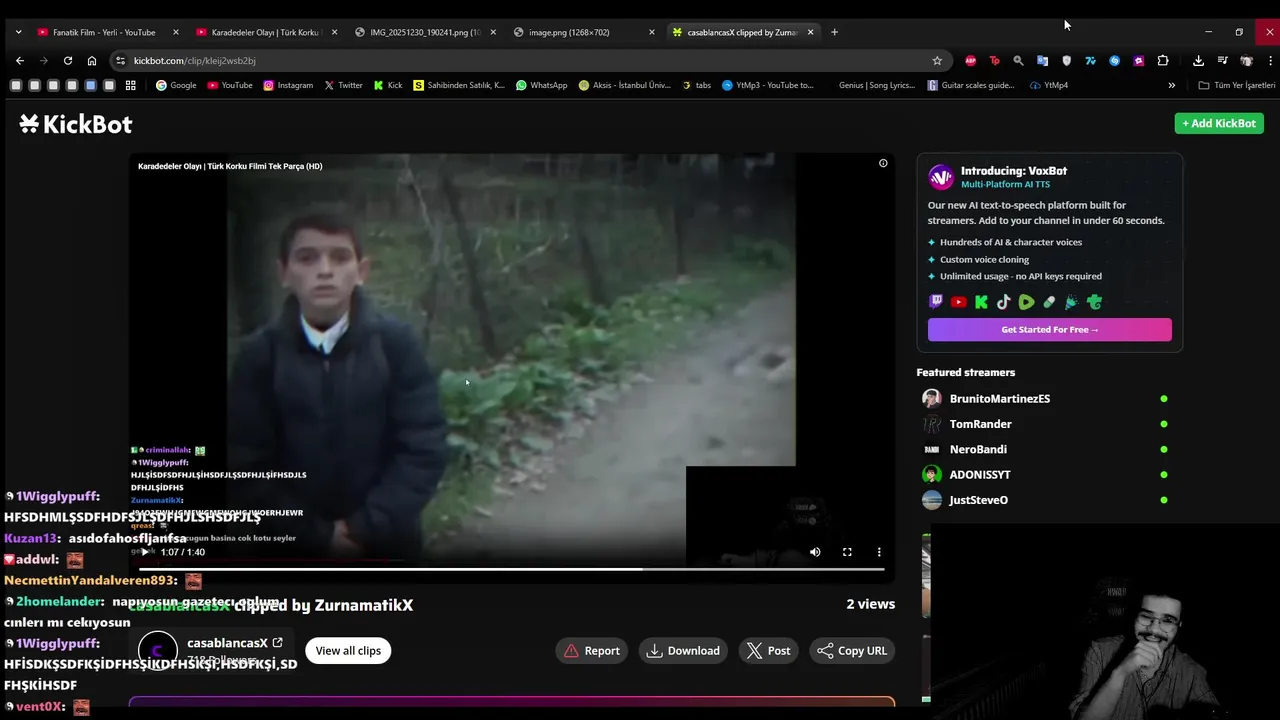
Task: Open the YtMp4 bookmark
Action: [1049, 85]
